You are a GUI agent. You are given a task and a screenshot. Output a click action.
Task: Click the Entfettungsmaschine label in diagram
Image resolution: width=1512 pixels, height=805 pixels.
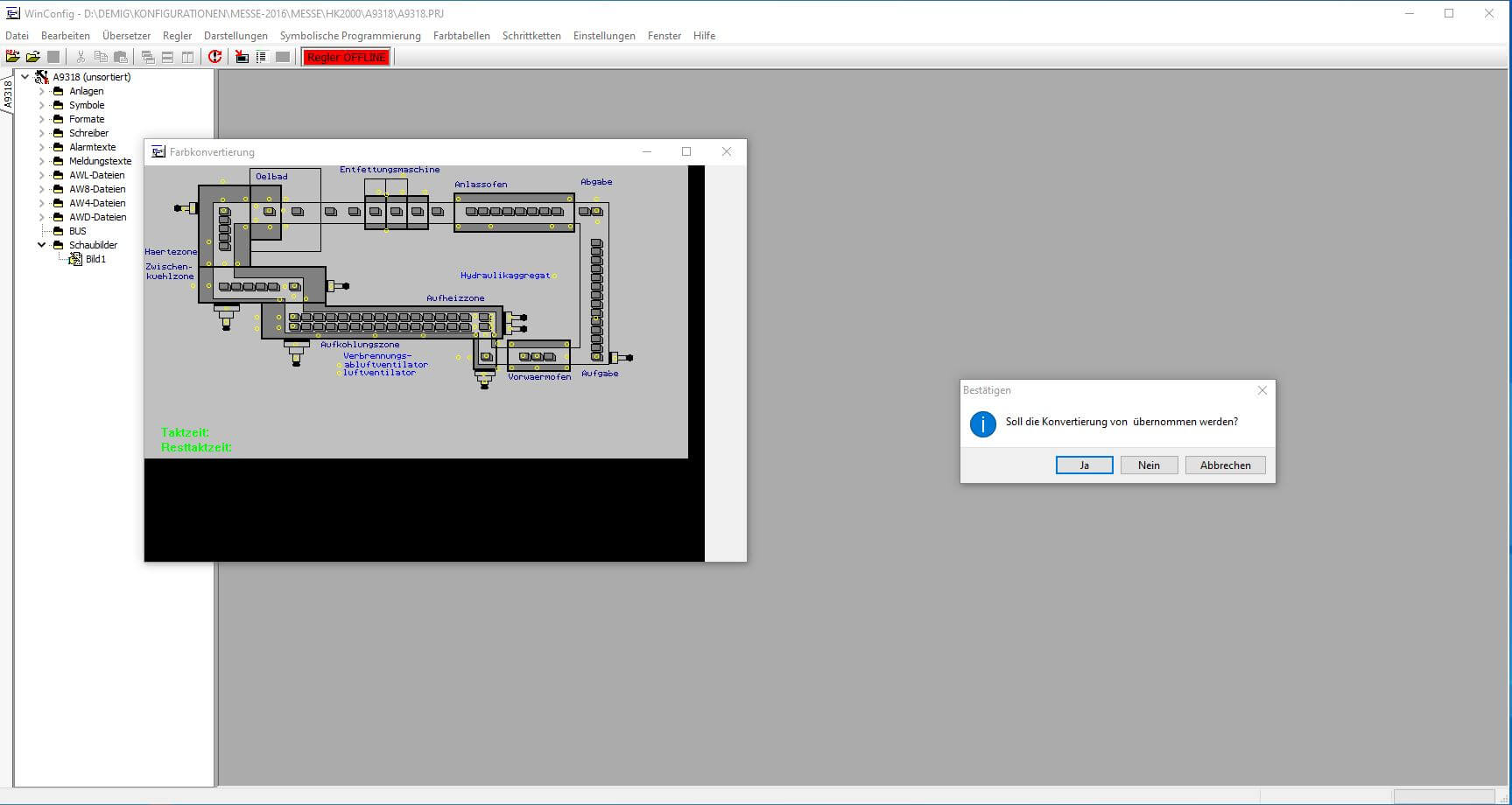point(390,170)
